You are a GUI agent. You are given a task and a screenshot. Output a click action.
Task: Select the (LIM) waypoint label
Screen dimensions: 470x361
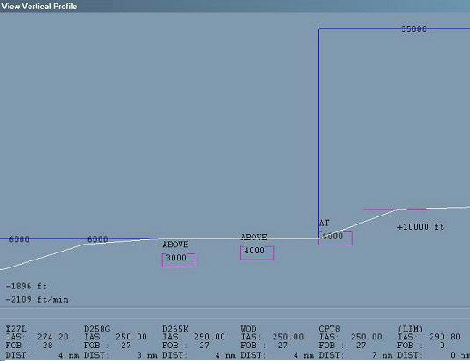410,329
